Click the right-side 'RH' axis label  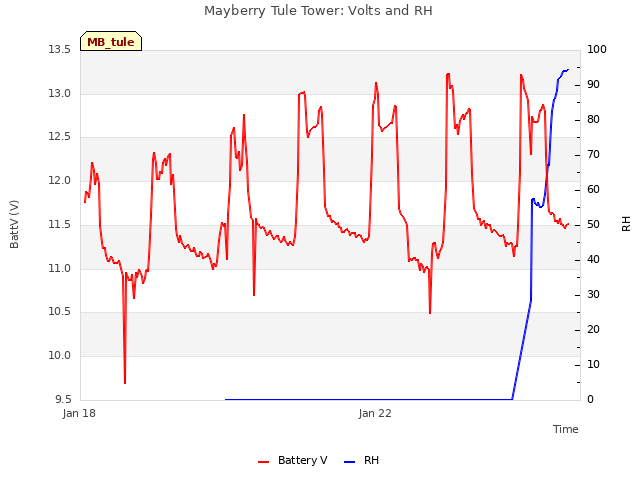coord(626,224)
